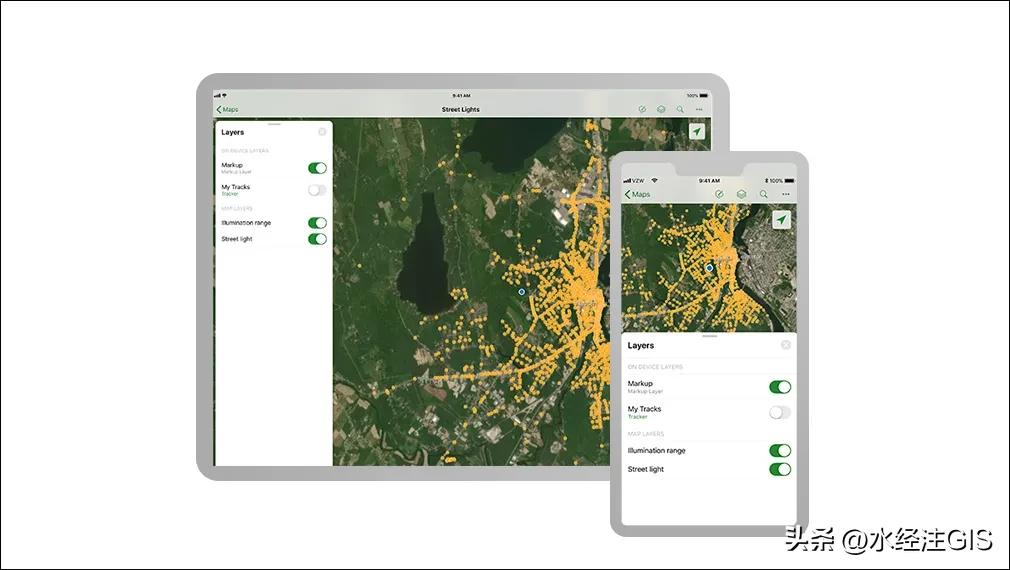Go back to Maps on the phone
The image size is (1010, 570).
point(637,194)
